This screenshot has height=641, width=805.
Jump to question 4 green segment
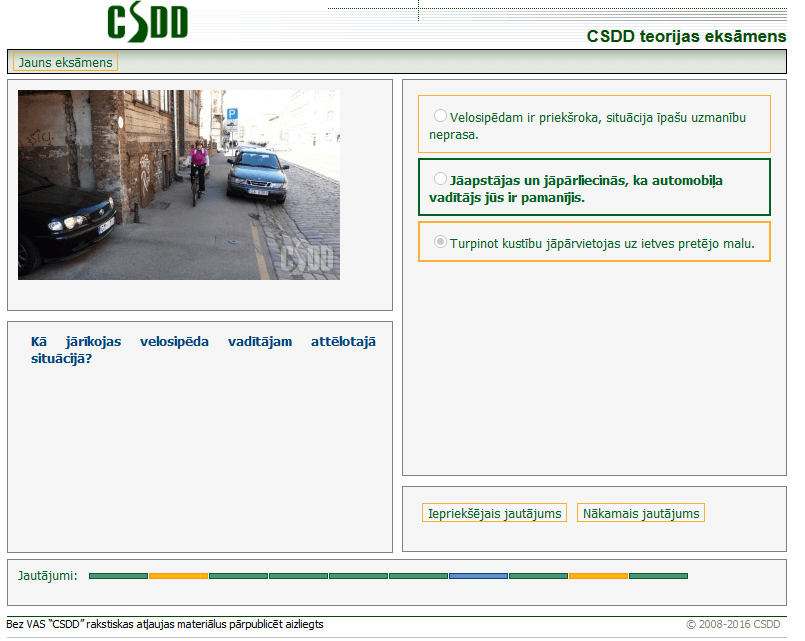tap(298, 576)
